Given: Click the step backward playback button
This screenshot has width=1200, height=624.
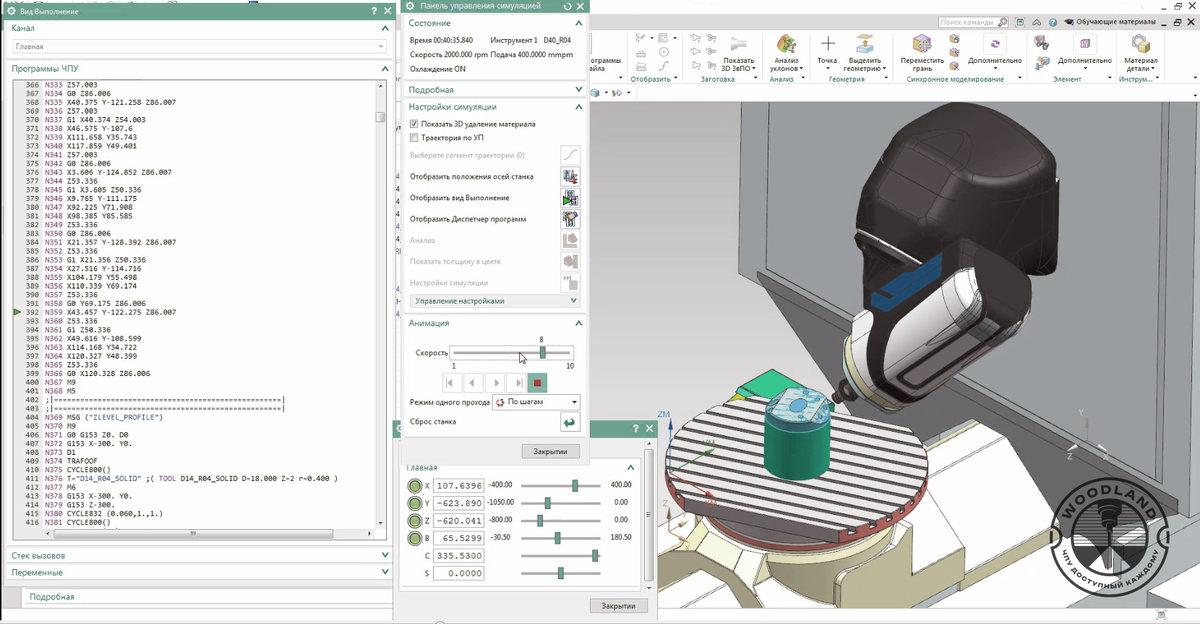Looking at the screenshot, I should click(472, 382).
